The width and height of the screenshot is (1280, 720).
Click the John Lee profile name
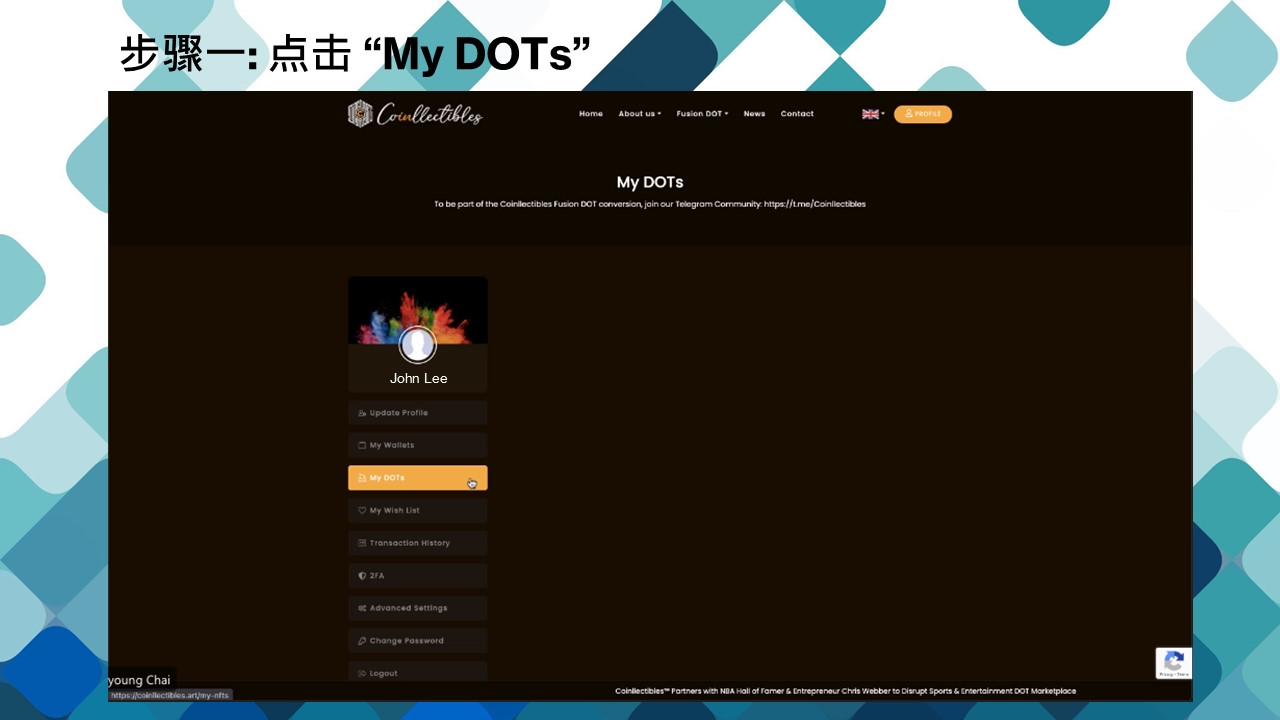point(419,378)
